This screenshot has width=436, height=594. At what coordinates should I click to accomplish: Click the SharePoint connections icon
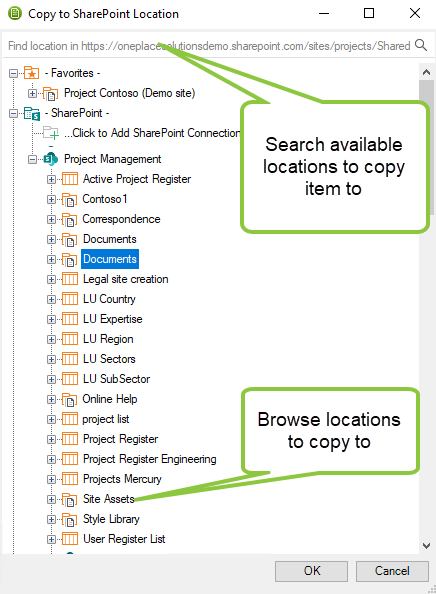[x=31, y=113]
